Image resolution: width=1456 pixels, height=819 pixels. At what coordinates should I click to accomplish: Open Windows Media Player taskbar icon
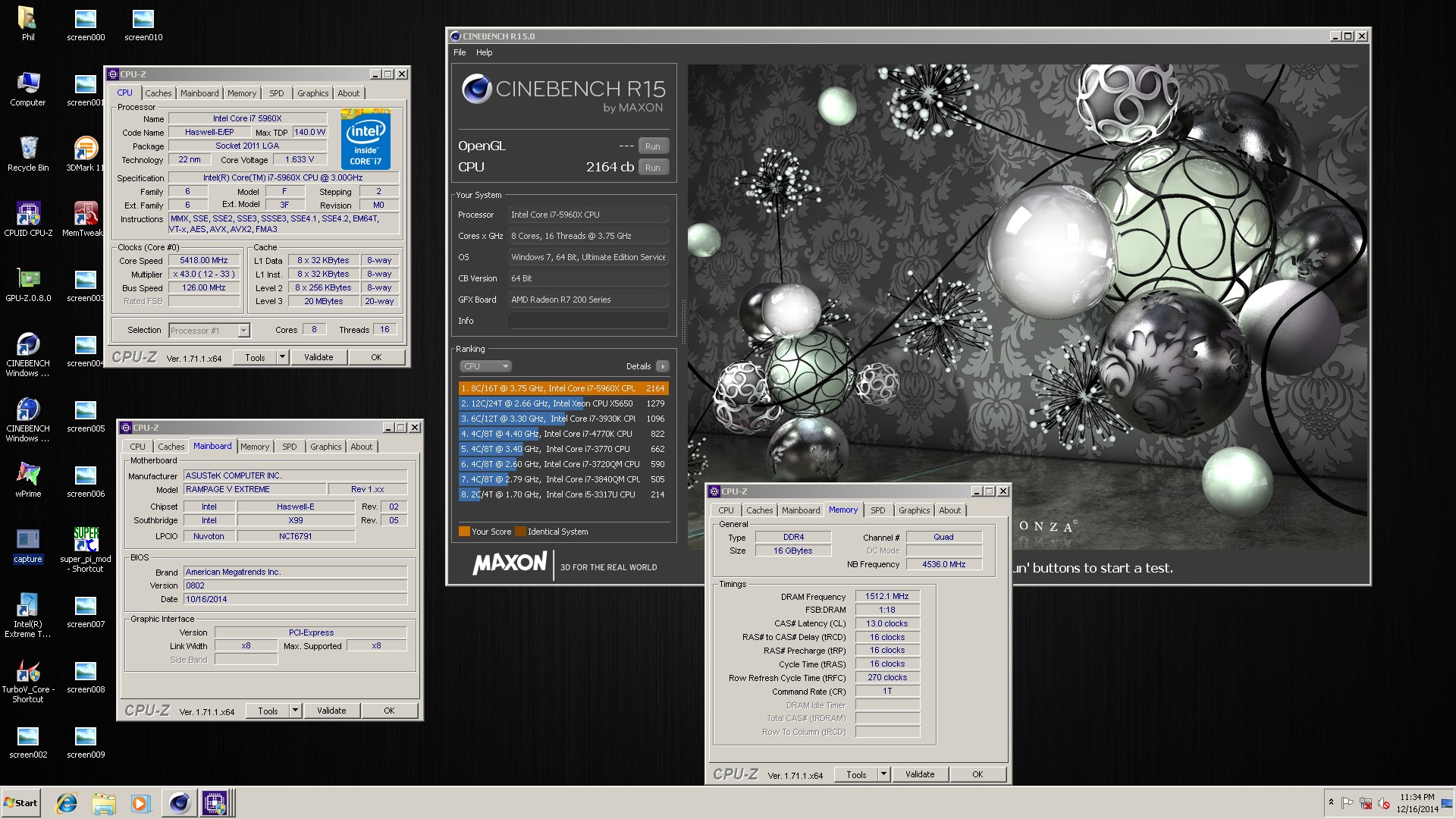[x=140, y=803]
